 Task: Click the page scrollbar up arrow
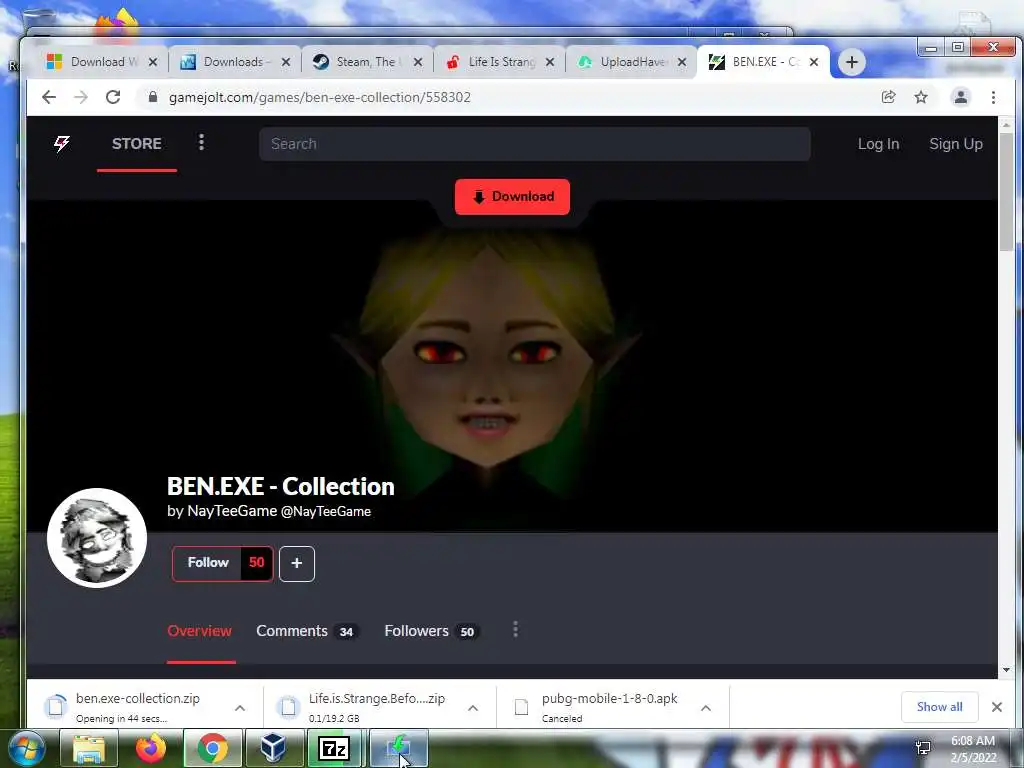[x=1006, y=124]
